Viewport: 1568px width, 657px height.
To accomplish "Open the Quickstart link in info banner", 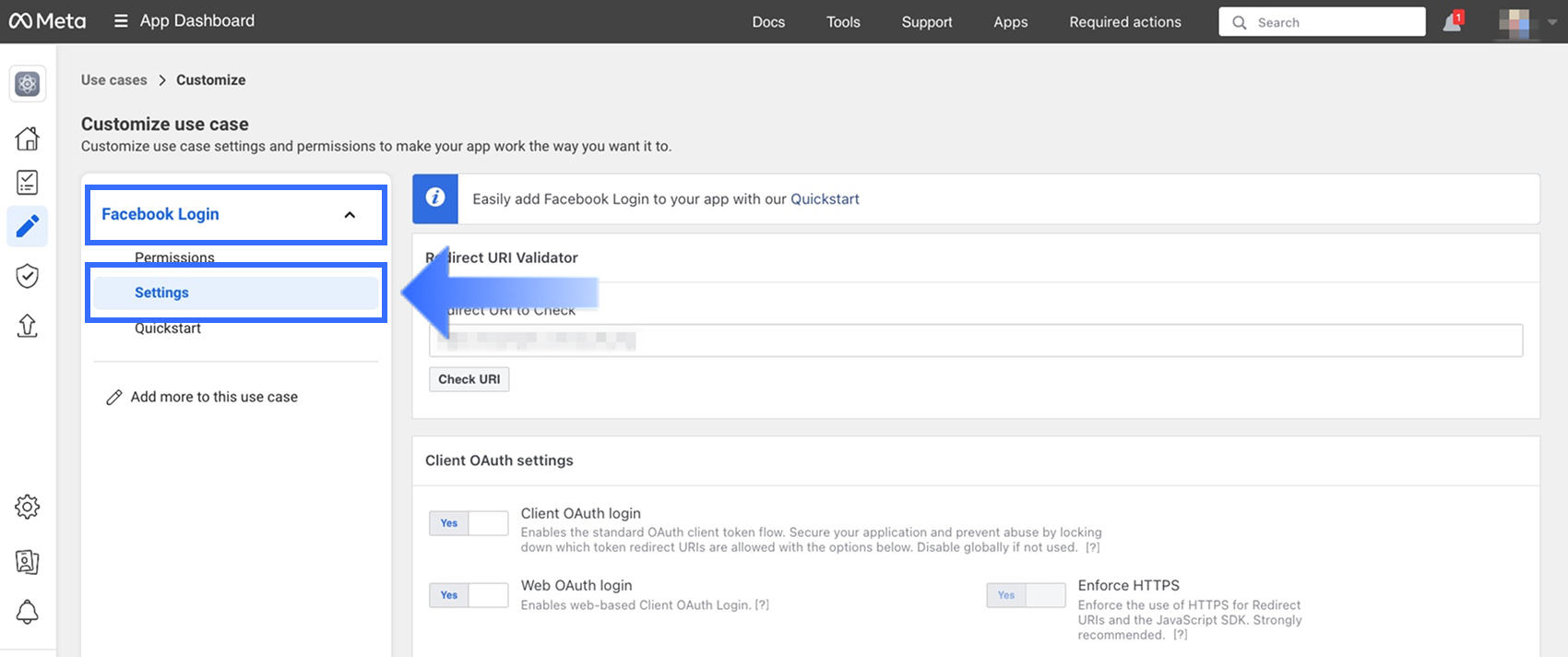I will coord(825,199).
